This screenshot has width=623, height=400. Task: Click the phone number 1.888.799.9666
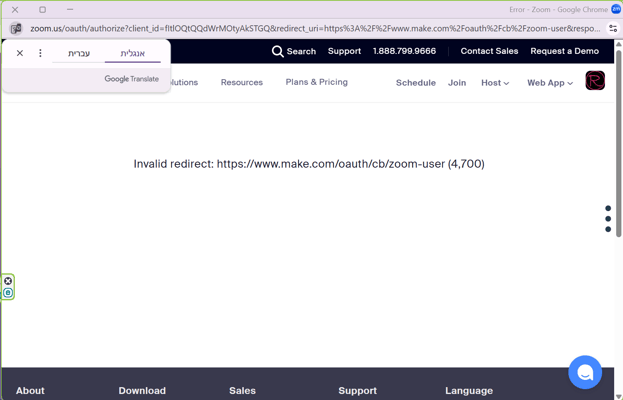coord(404,51)
